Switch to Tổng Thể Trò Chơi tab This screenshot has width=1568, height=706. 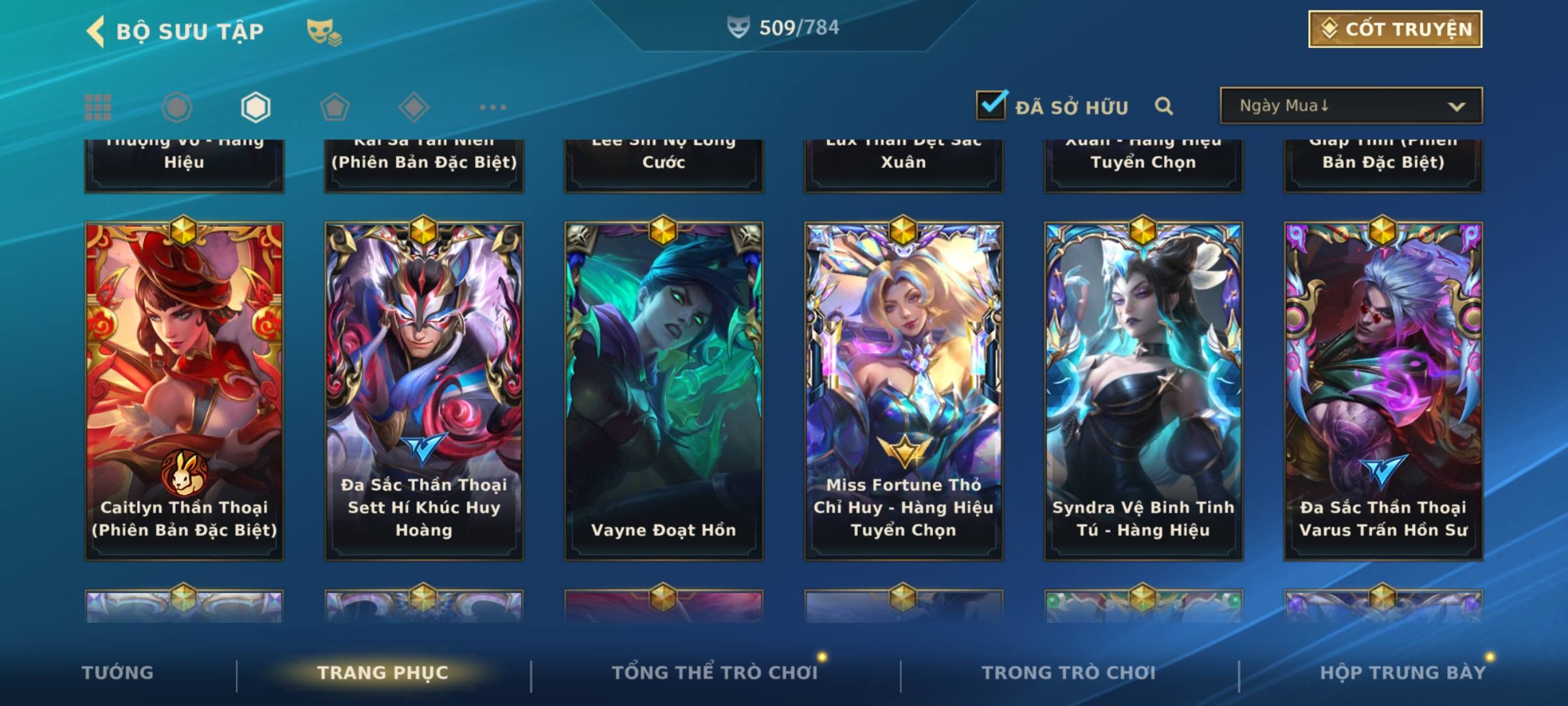pyautogui.click(x=715, y=672)
